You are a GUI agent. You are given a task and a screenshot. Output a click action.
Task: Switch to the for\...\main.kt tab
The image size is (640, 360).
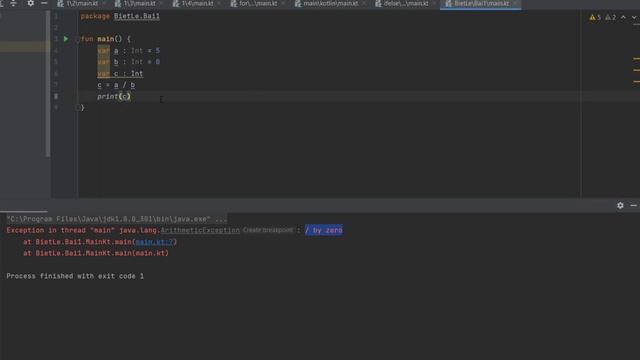[x=258, y=4]
